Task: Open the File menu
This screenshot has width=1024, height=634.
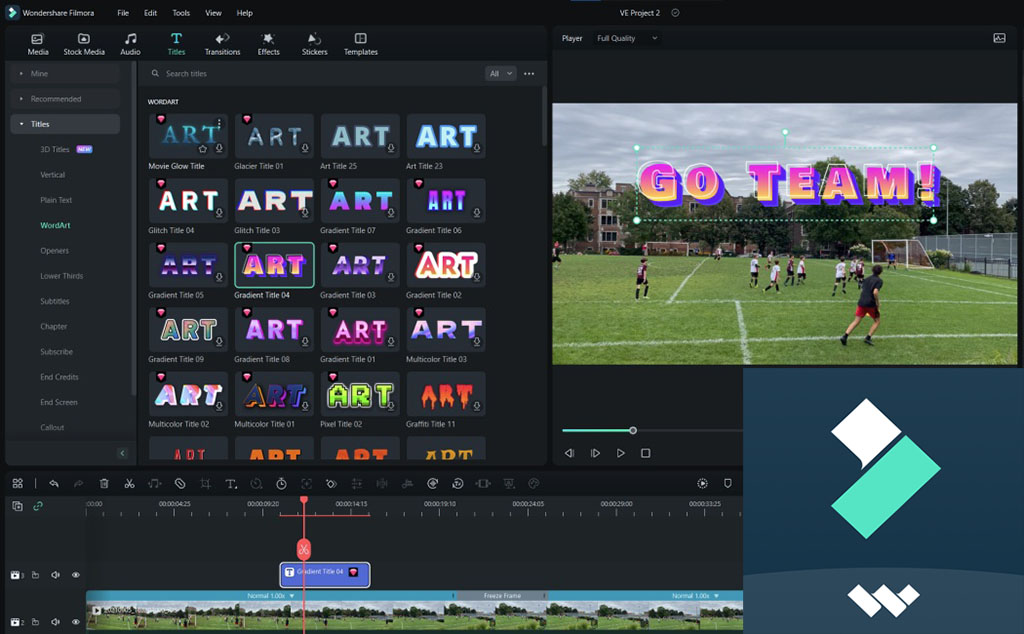Action: (123, 13)
